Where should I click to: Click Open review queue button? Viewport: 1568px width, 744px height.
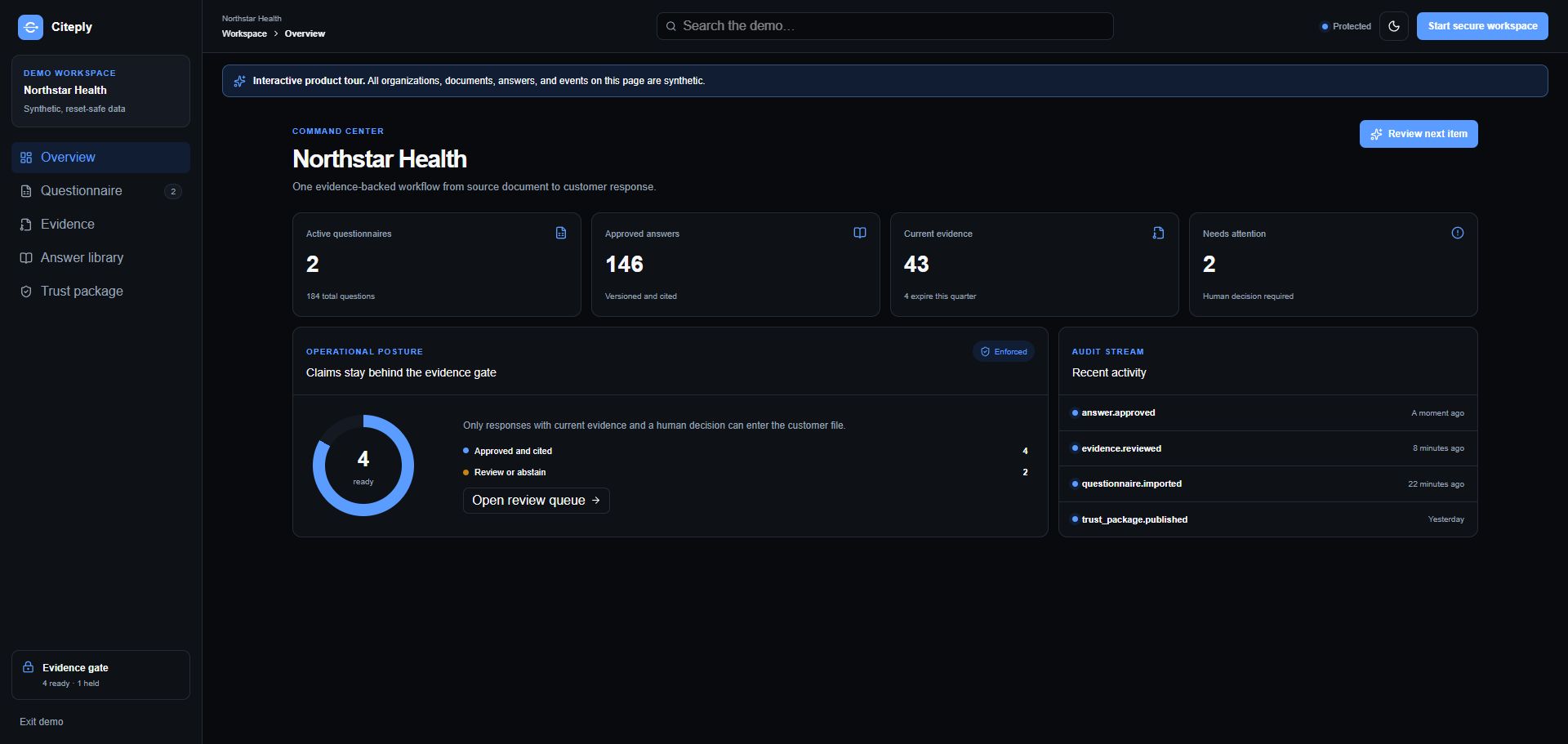click(537, 501)
